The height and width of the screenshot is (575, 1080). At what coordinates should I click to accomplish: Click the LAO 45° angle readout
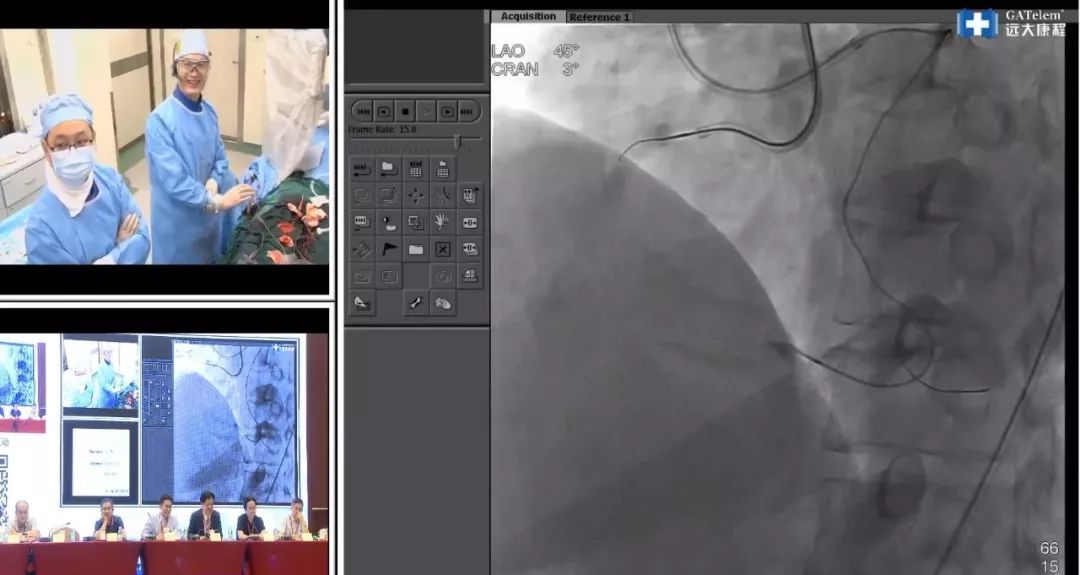coord(536,51)
